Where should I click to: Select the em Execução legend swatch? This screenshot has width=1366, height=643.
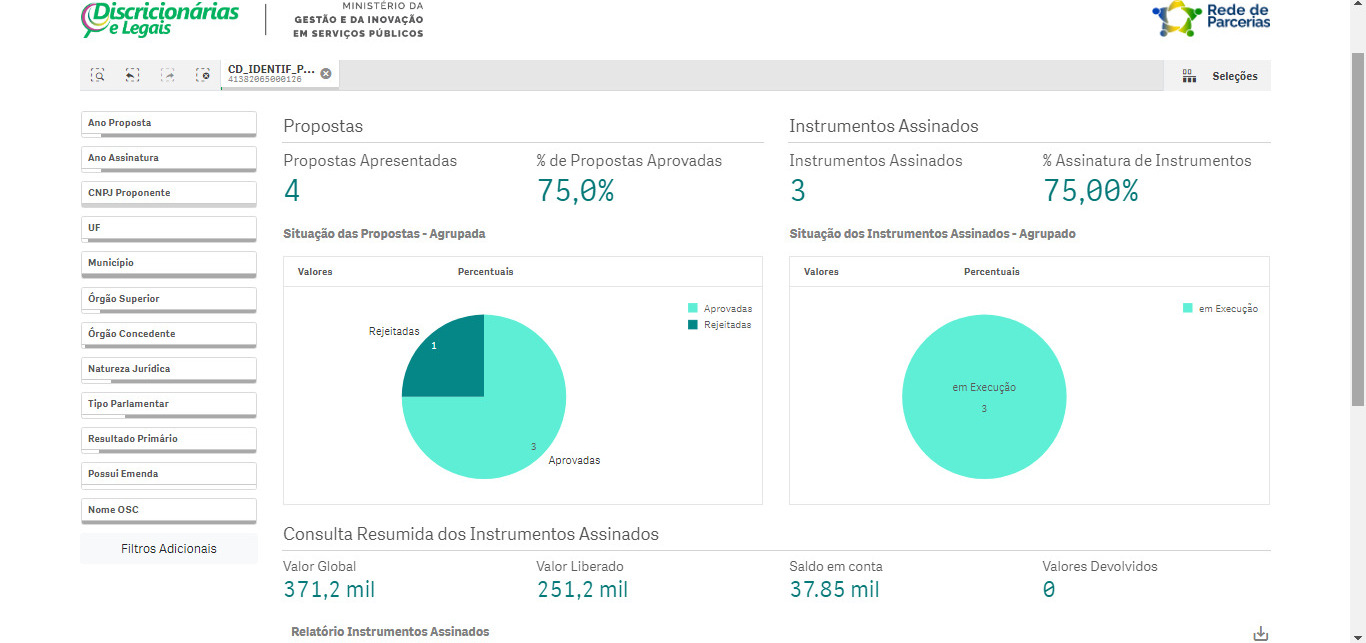[1188, 309]
